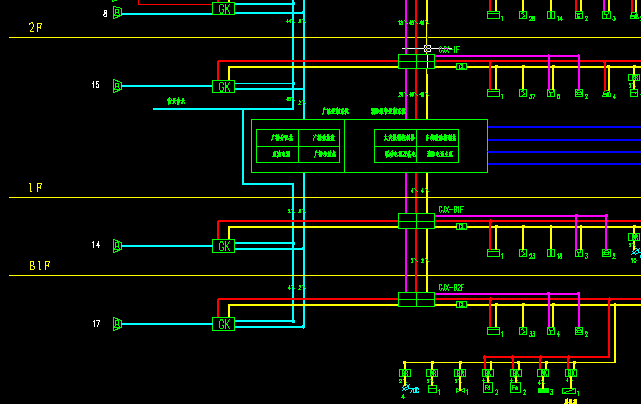Select the isolator module right of CJX-B1F box

462,227
